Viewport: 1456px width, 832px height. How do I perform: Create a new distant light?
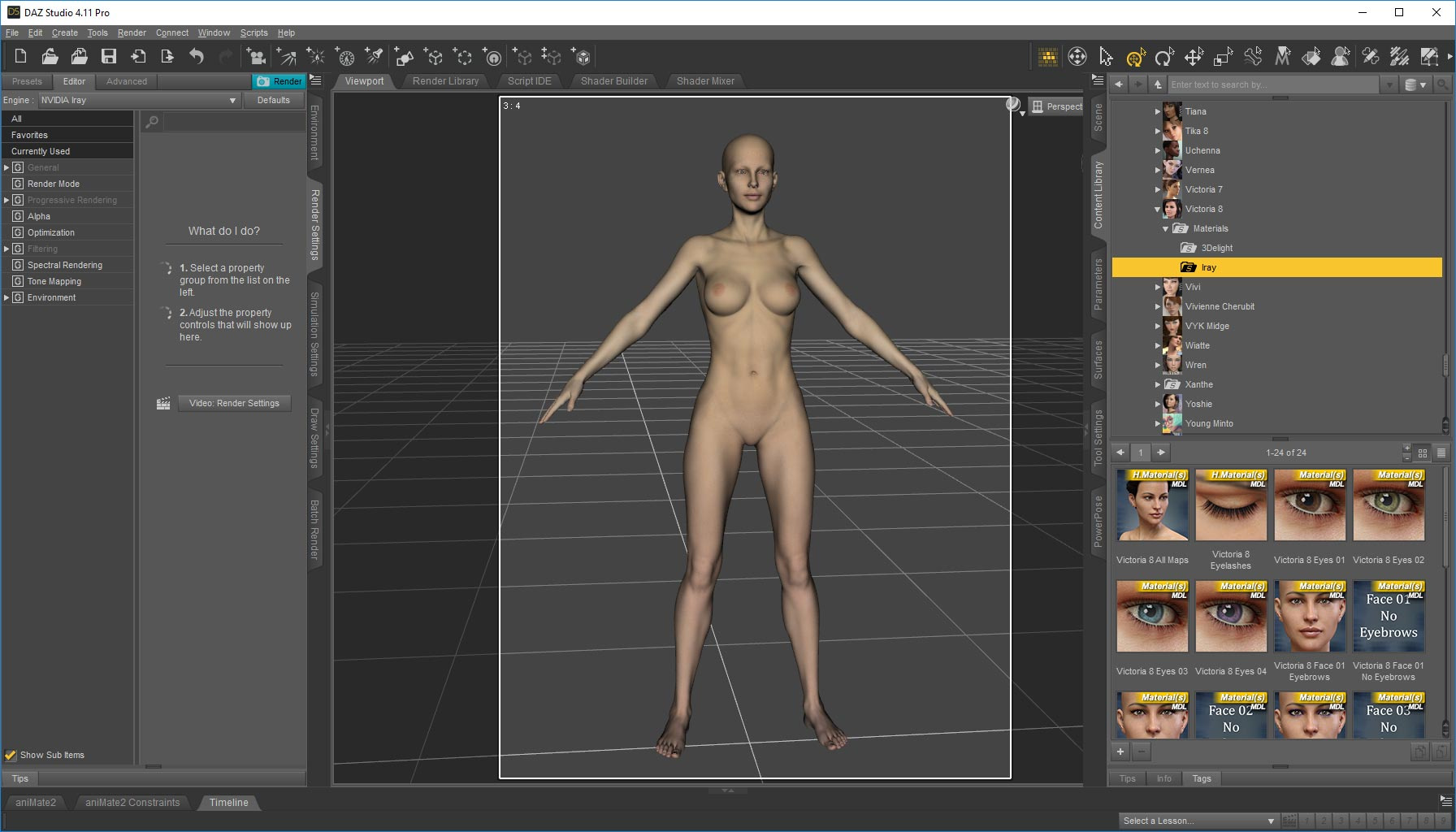[x=286, y=56]
